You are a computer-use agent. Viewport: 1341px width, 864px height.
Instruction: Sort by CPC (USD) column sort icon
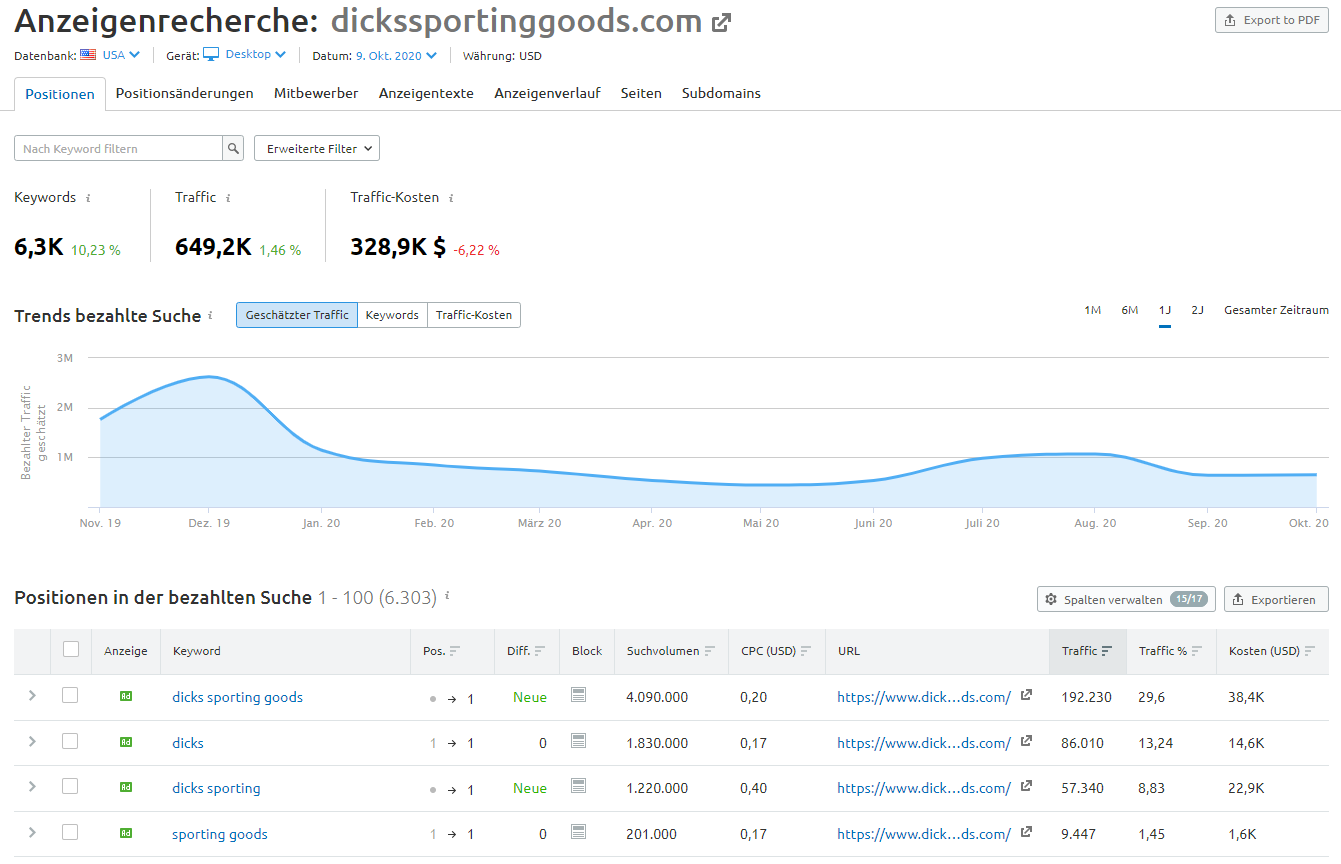(x=806, y=651)
